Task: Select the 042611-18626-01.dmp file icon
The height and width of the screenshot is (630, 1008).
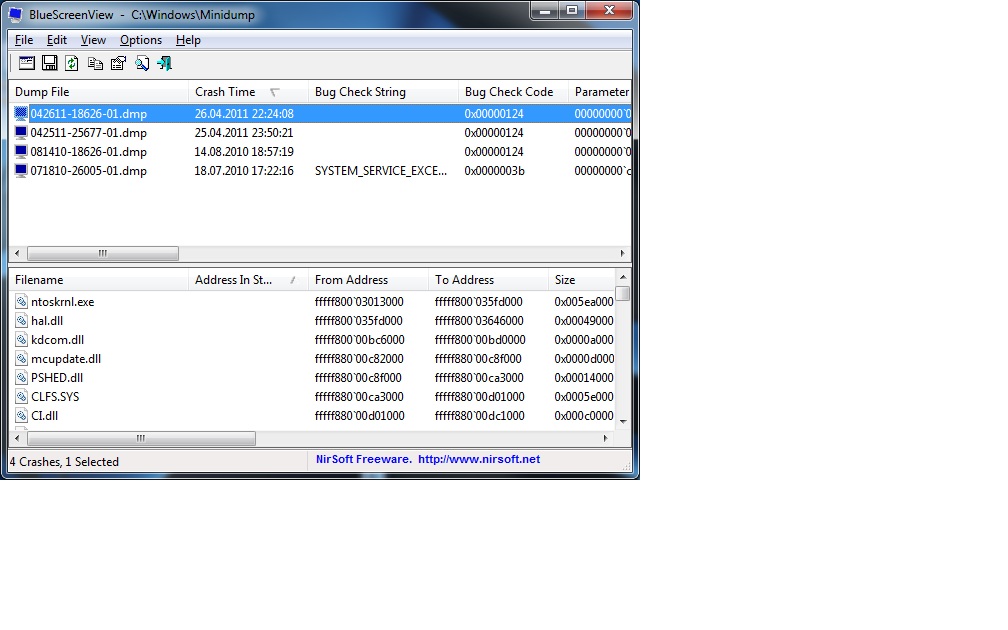Action: (21, 114)
